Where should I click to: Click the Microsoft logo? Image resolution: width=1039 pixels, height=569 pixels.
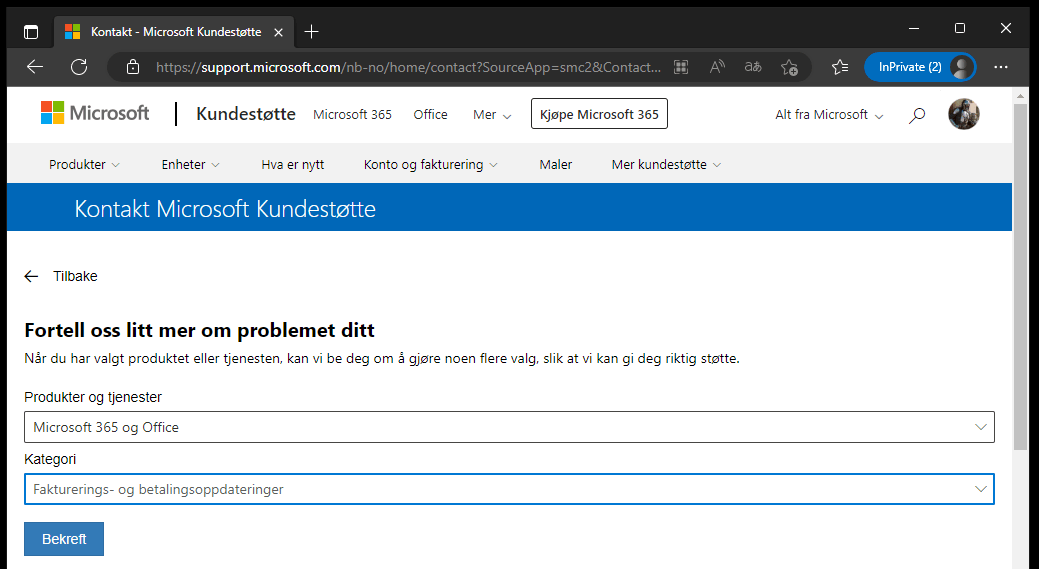95,113
